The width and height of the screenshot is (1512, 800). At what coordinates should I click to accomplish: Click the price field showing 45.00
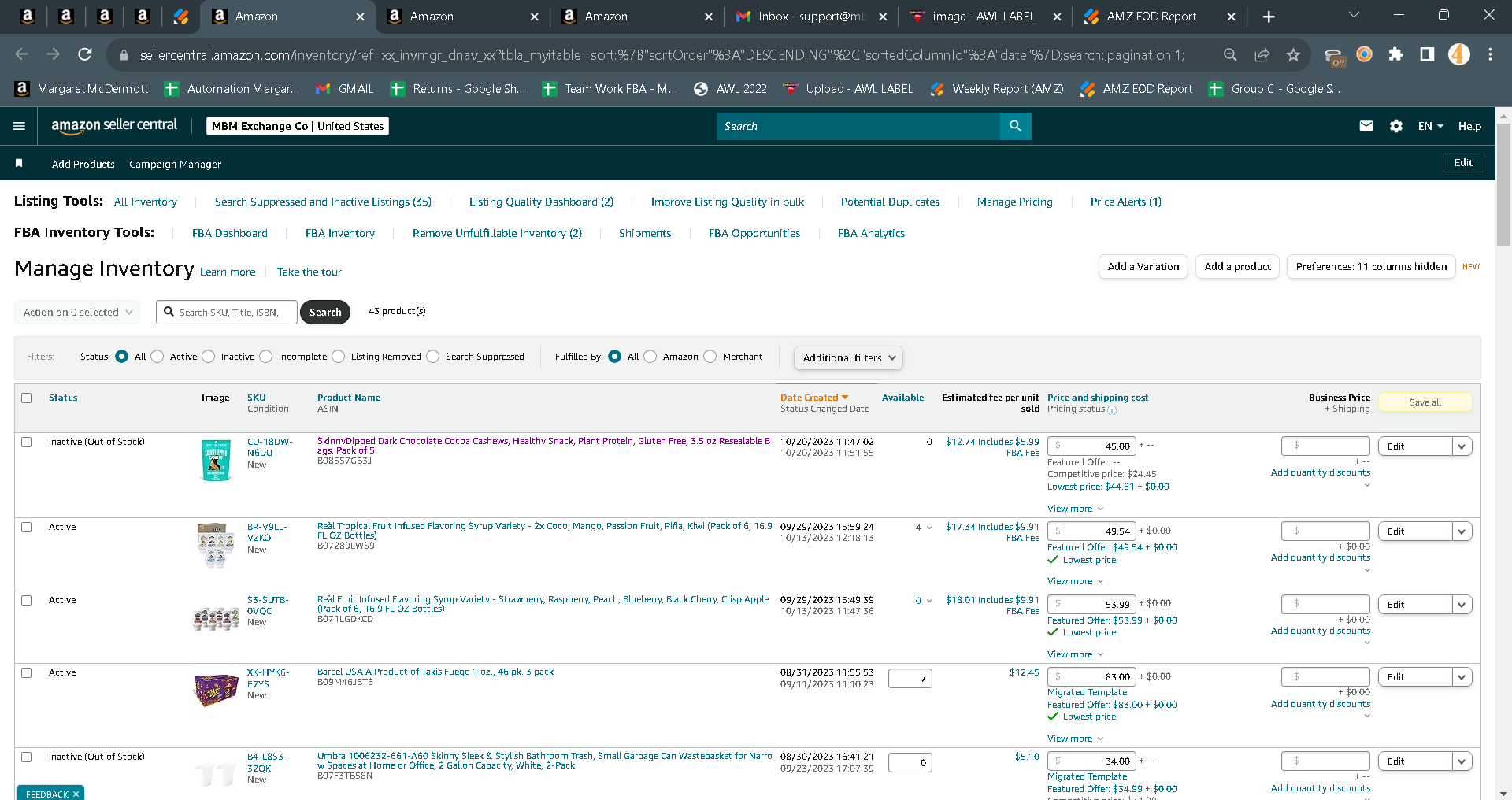[x=1091, y=446]
